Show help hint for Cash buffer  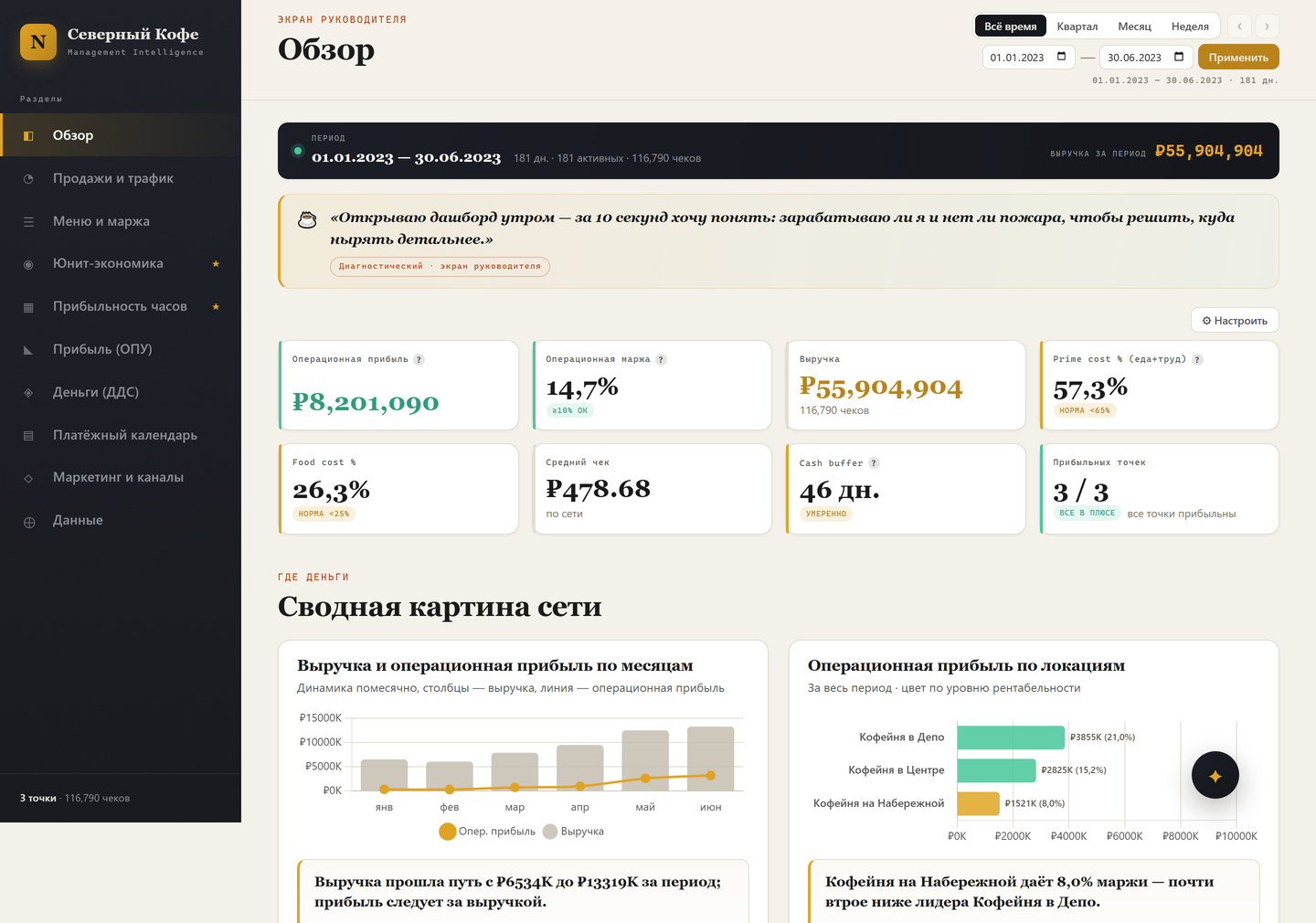[874, 462]
